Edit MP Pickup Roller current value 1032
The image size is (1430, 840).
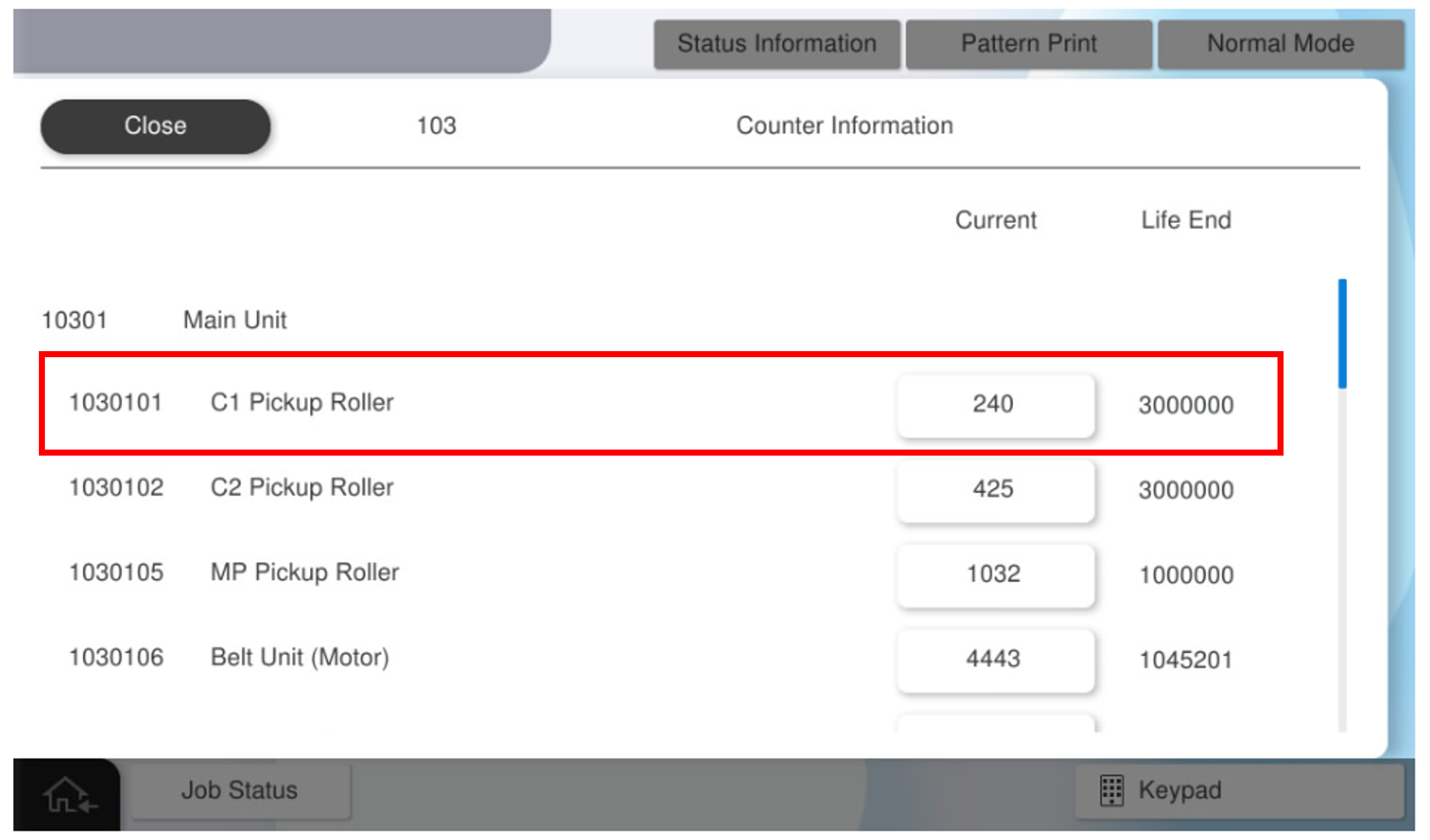(995, 575)
